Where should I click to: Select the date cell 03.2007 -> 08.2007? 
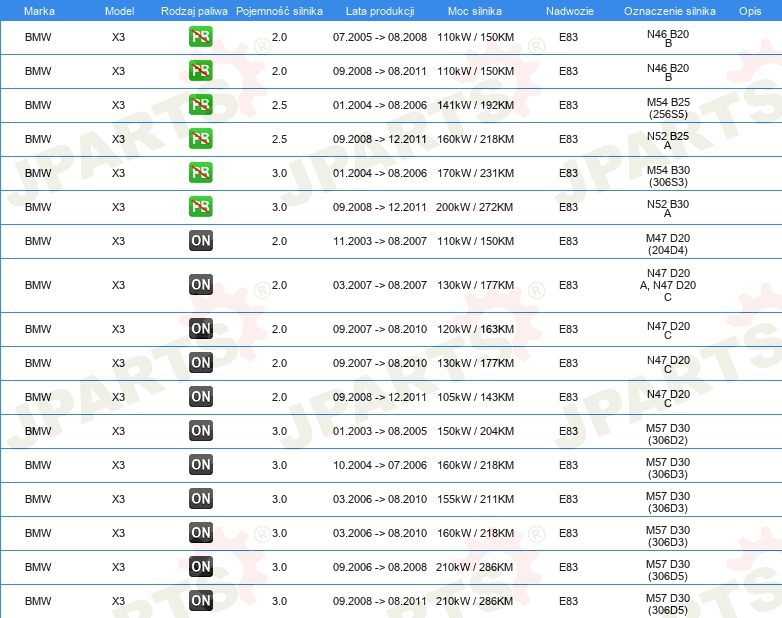(380, 285)
